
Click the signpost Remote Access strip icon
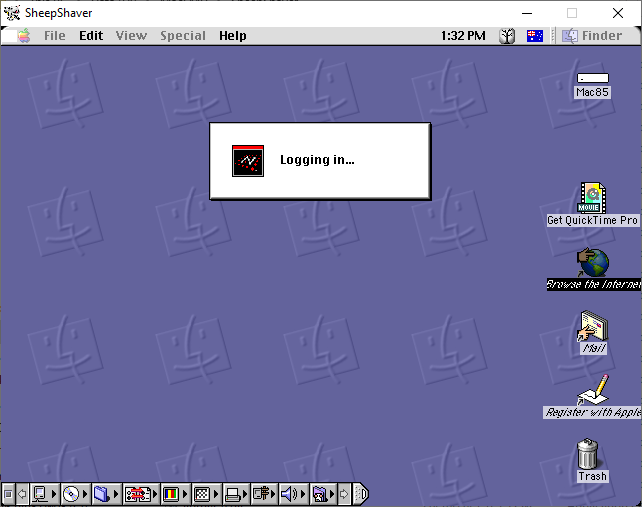(261, 494)
